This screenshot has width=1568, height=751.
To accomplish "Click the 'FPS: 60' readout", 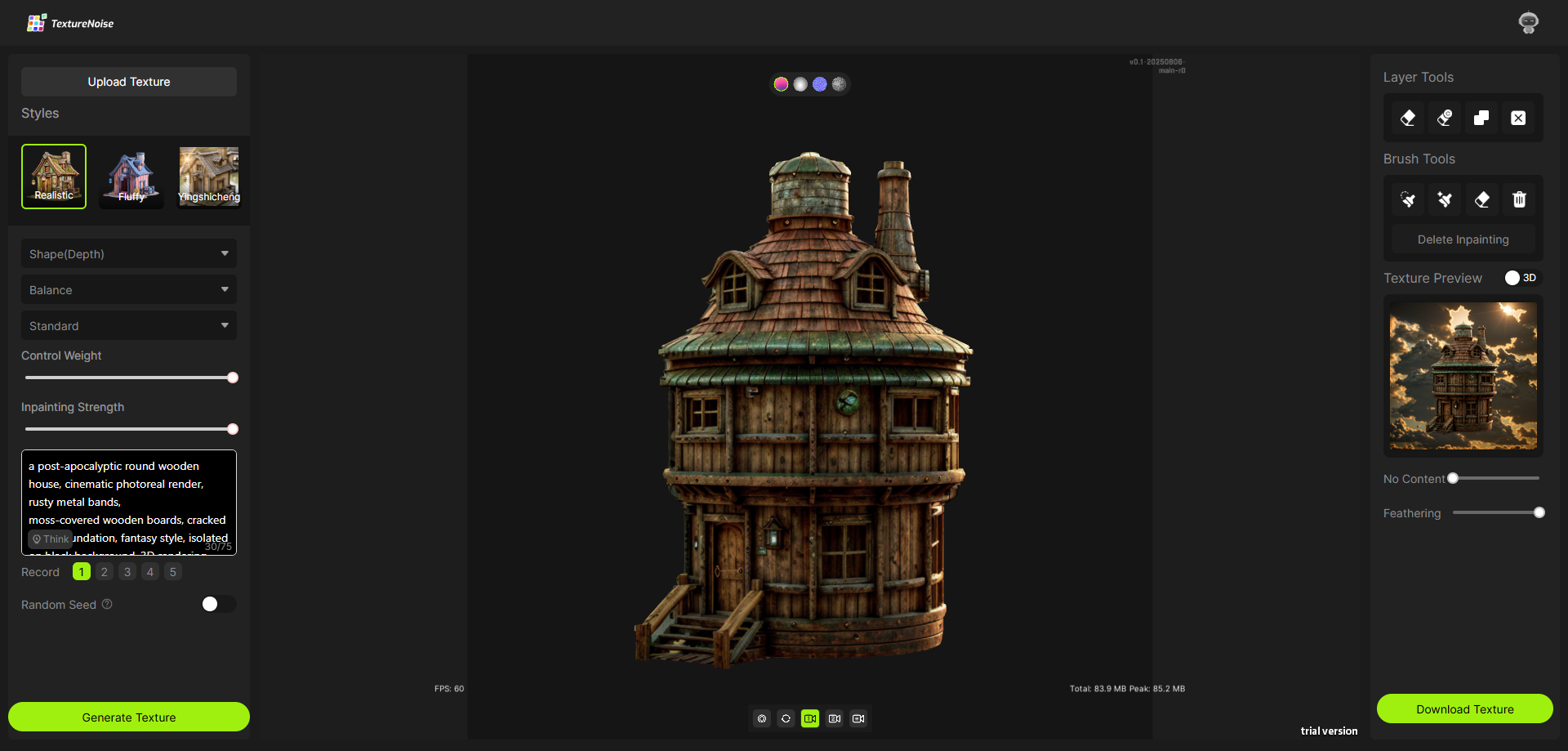I will tap(449, 689).
